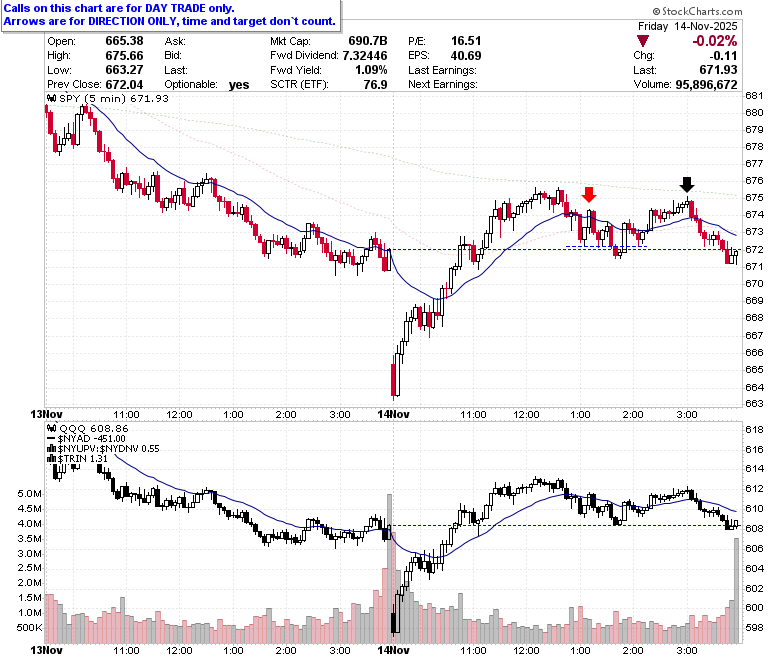Image resolution: width=780 pixels, height=659 pixels.
Task: Click the blue day-trade notice box
Action: tap(171, 15)
